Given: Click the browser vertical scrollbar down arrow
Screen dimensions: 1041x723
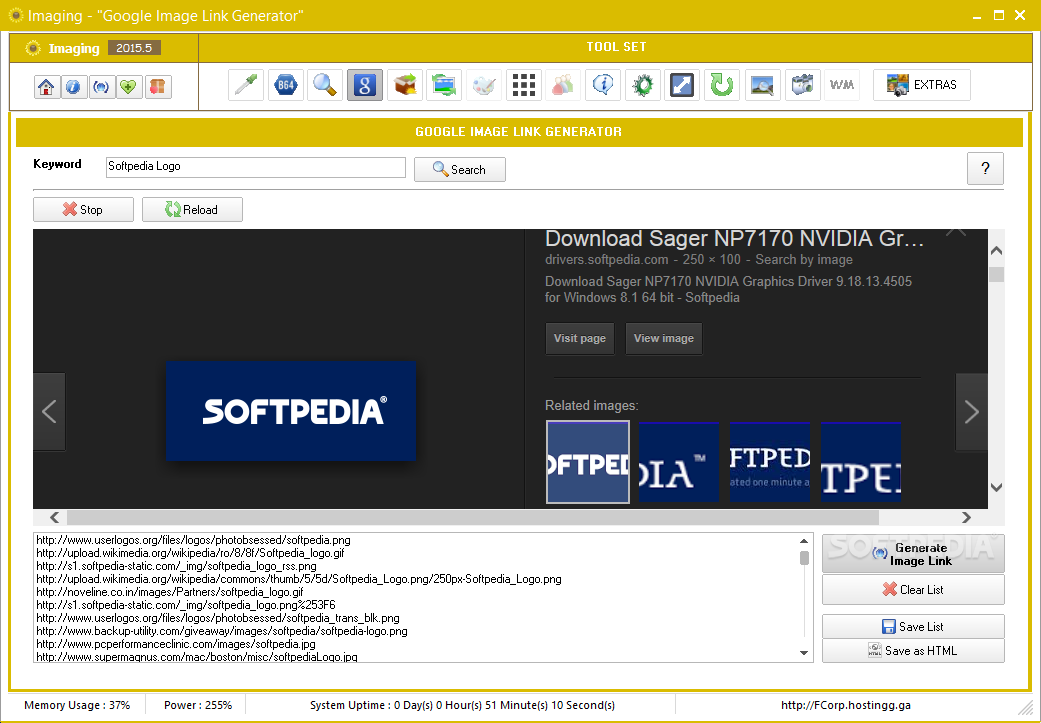Looking at the screenshot, I should point(996,487).
